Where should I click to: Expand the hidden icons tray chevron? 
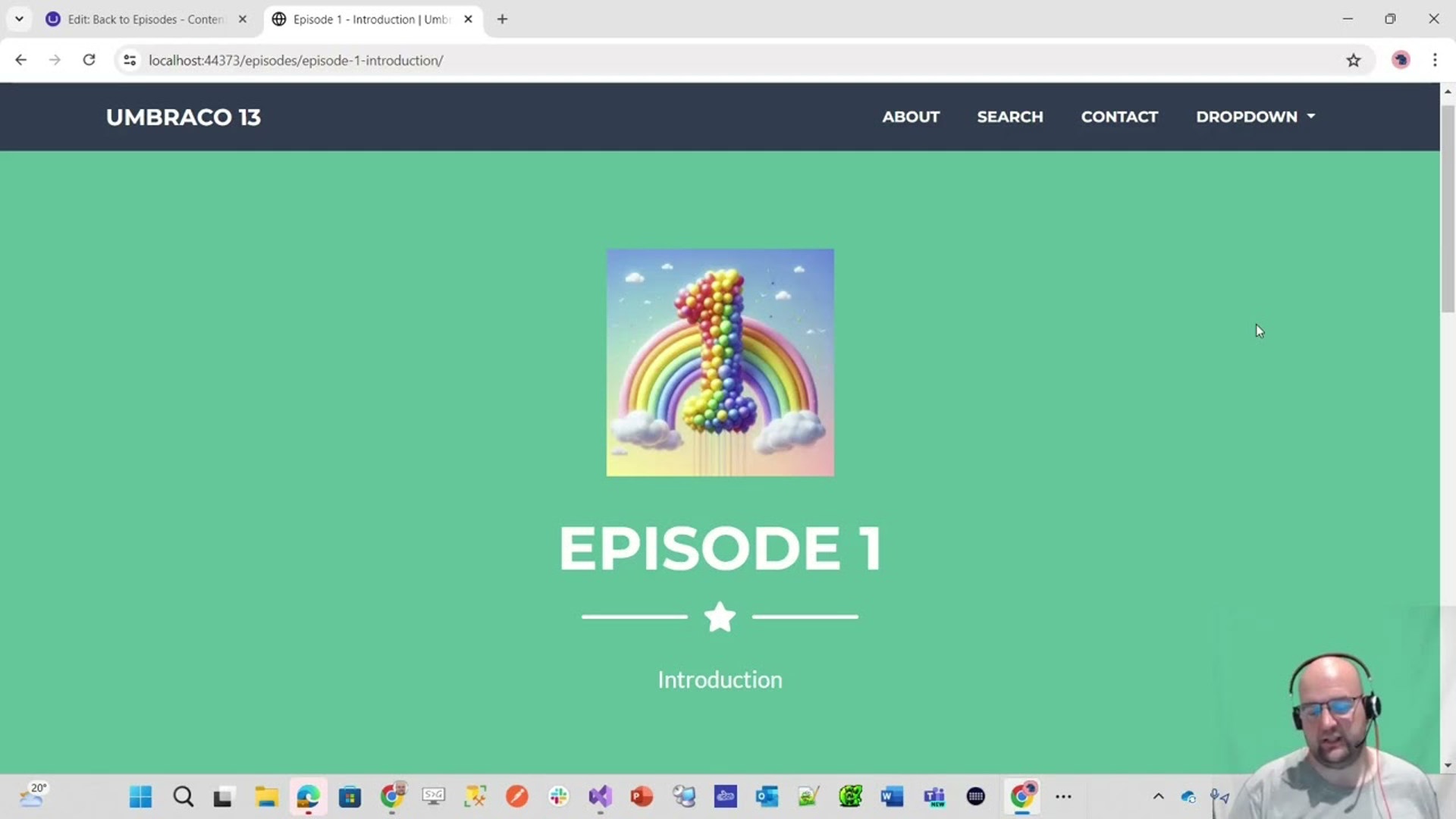click(x=1158, y=797)
